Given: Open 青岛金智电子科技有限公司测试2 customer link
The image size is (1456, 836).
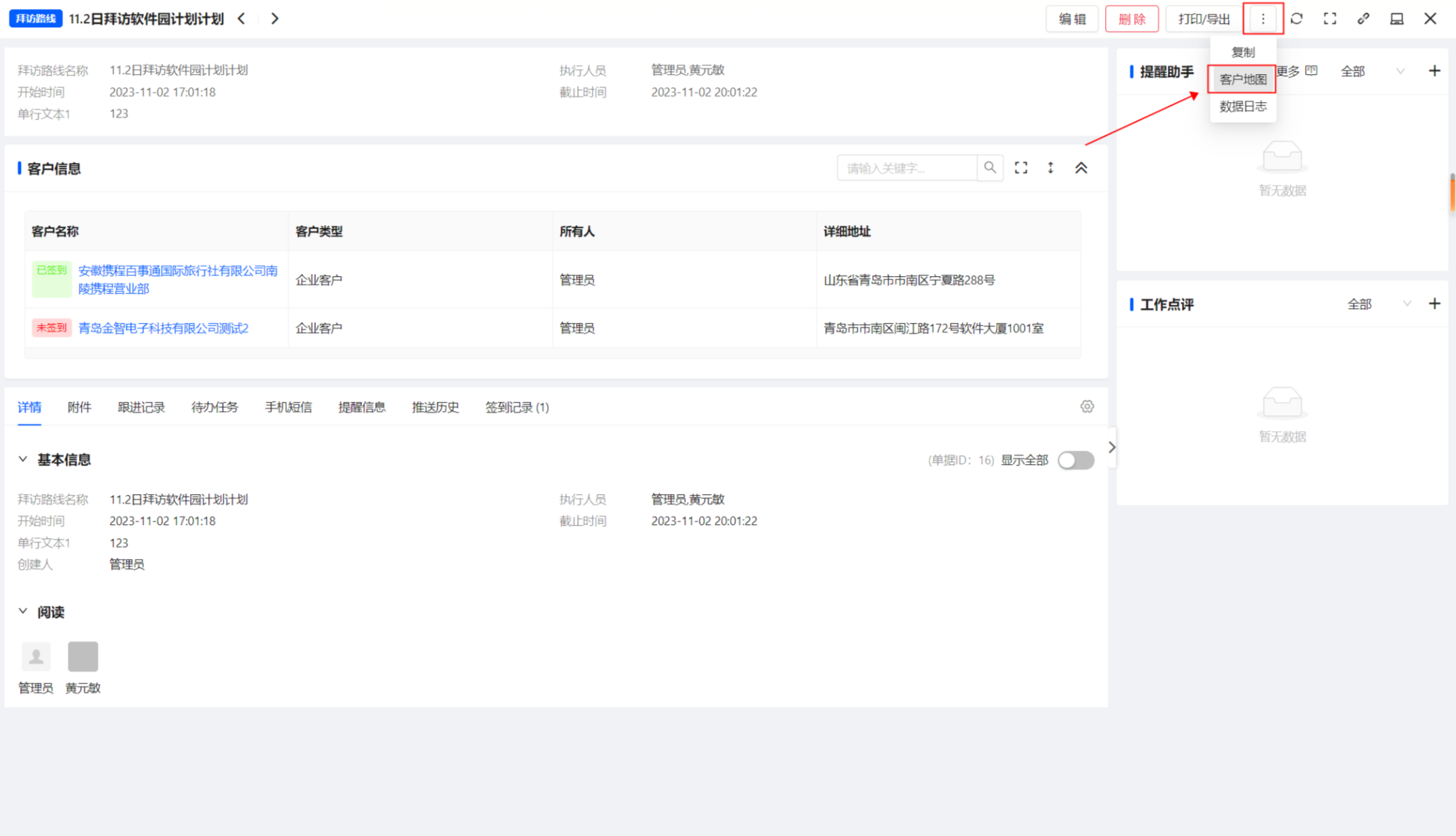Looking at the screenshot, I should pyautogui.click(x=163, y=328).
